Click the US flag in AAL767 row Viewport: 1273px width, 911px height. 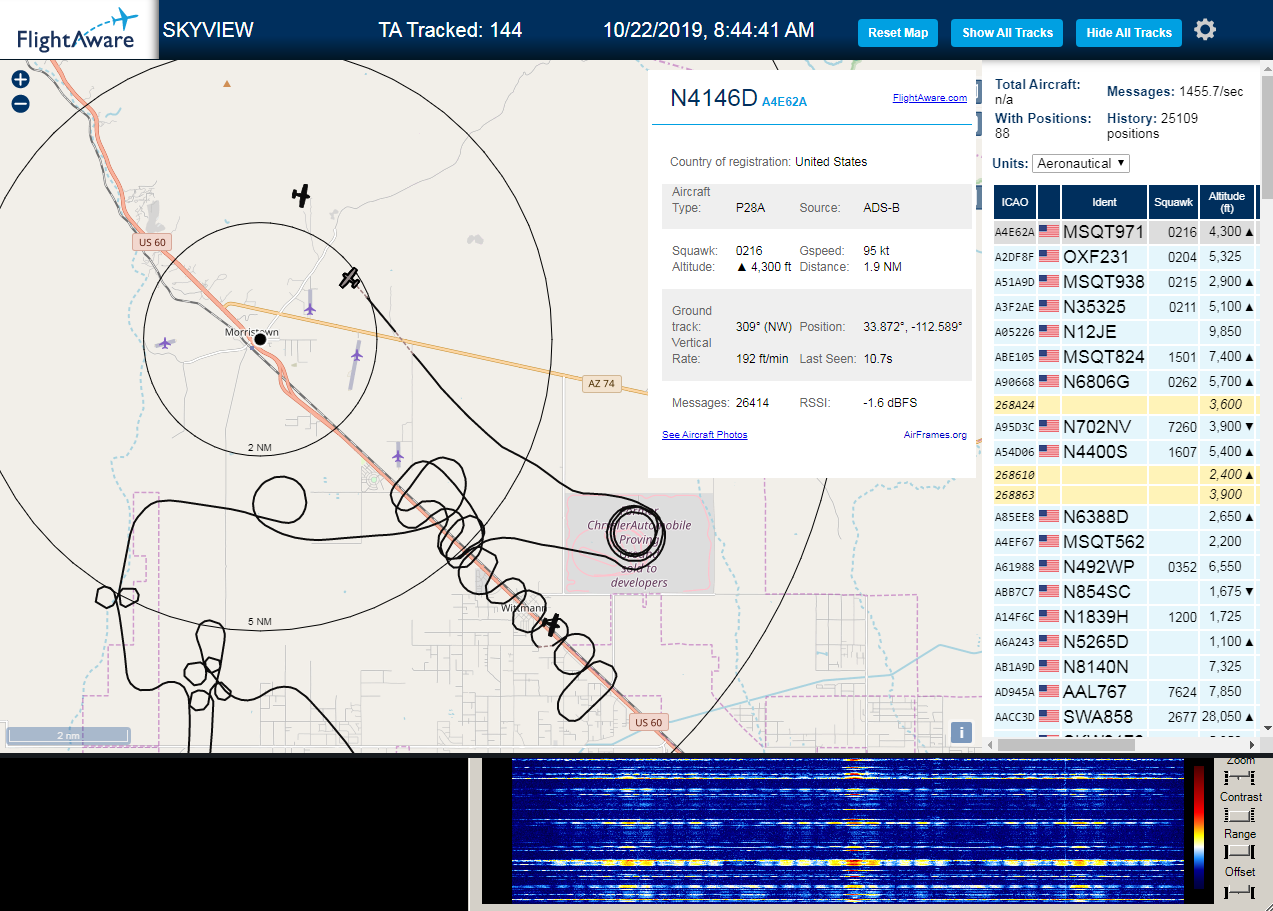coord(1049,692)
